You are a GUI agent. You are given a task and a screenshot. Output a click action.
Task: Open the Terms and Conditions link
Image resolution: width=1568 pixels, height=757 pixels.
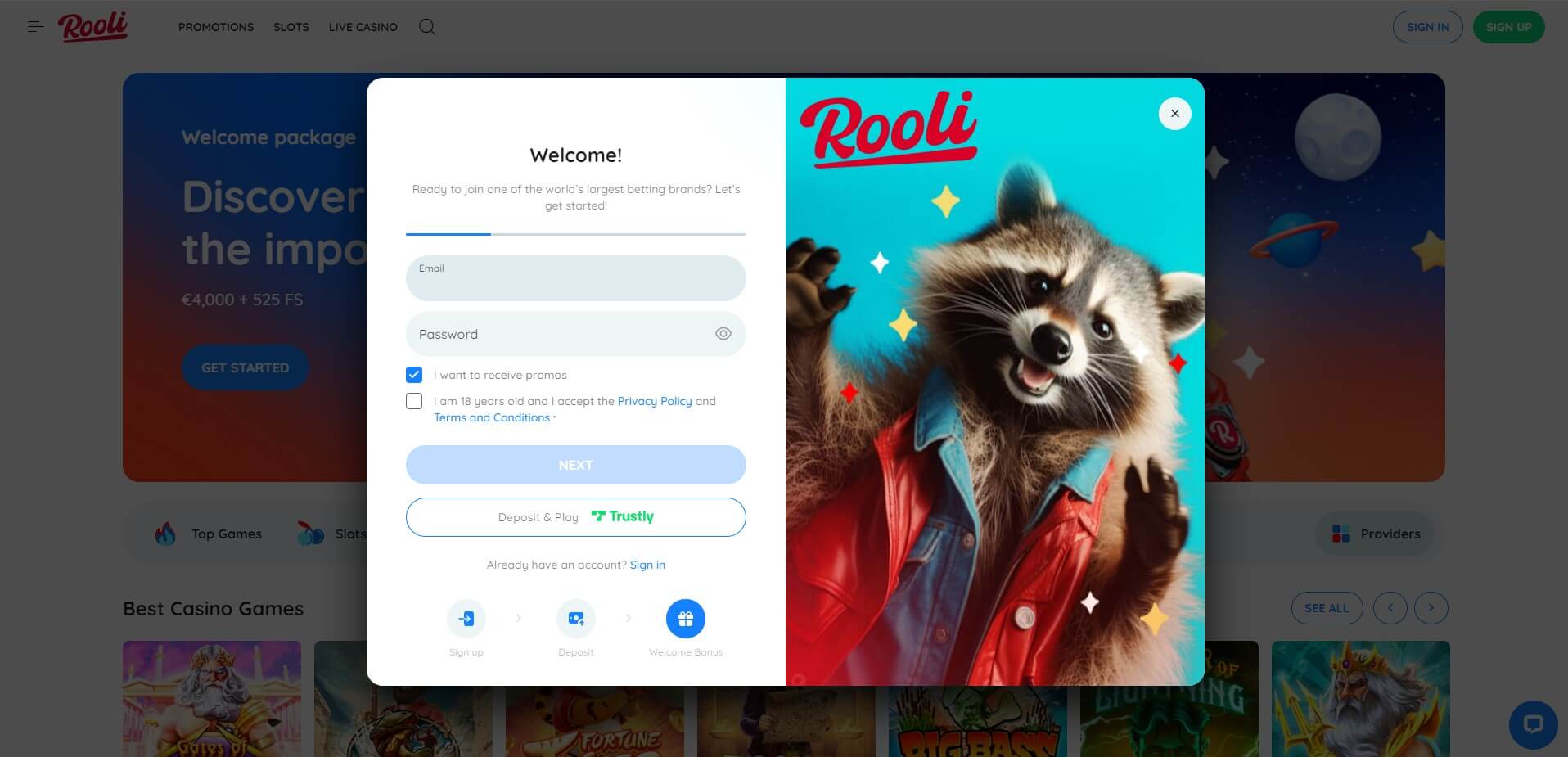coord(492,417)
